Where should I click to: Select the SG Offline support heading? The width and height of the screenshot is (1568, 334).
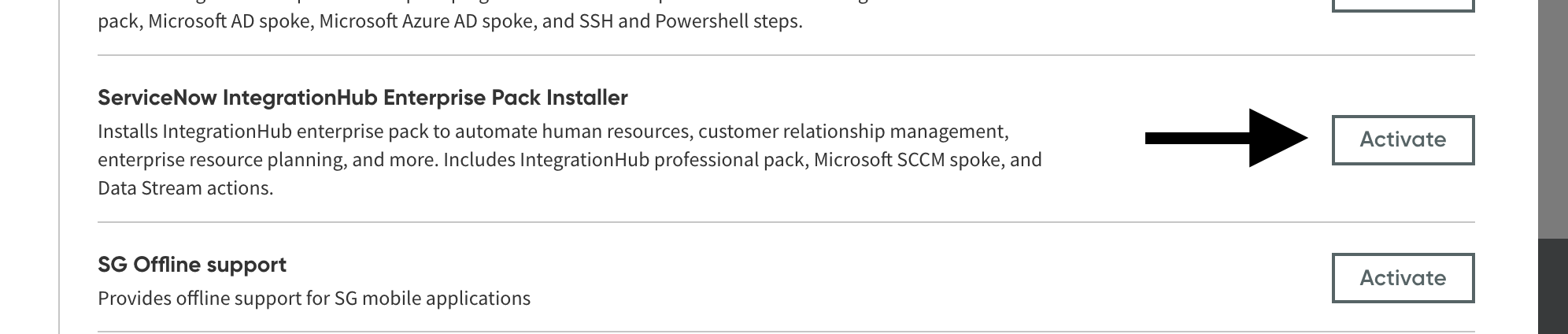click(x=191, y=265)
